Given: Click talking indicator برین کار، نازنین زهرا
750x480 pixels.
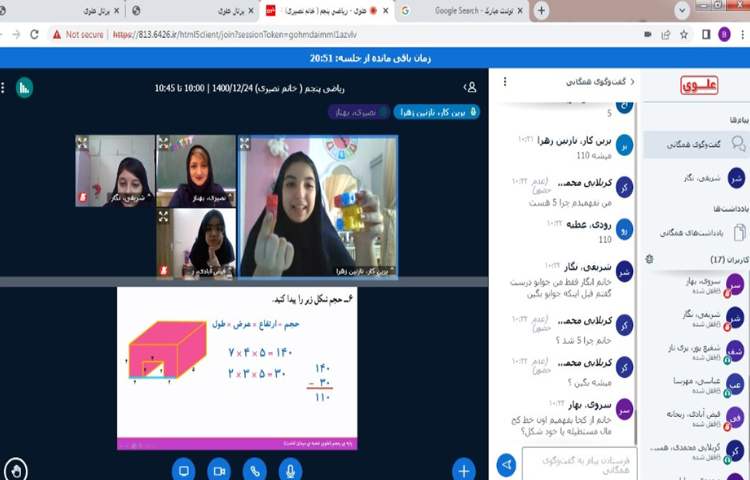Looking at the screenshot, I should (436, 112).
